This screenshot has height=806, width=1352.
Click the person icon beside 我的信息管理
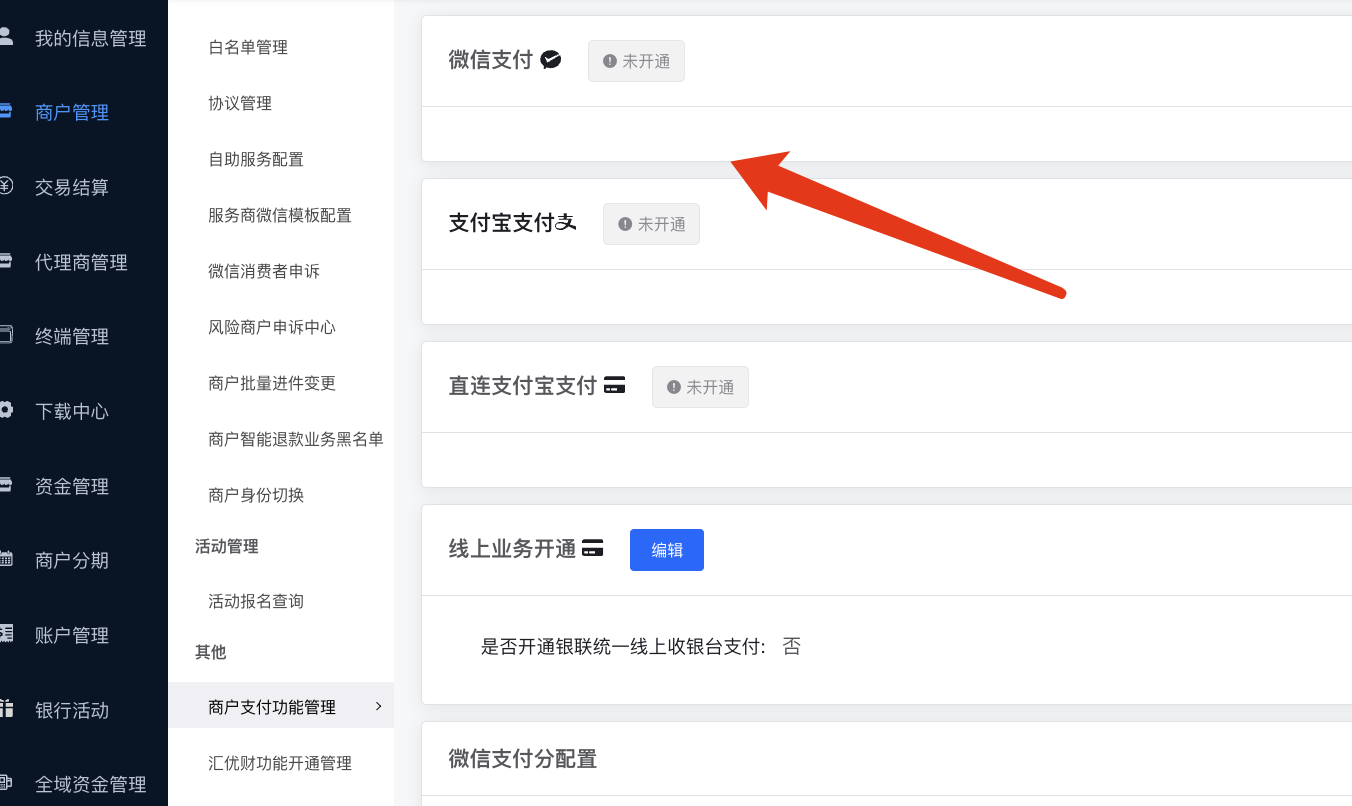6,37
